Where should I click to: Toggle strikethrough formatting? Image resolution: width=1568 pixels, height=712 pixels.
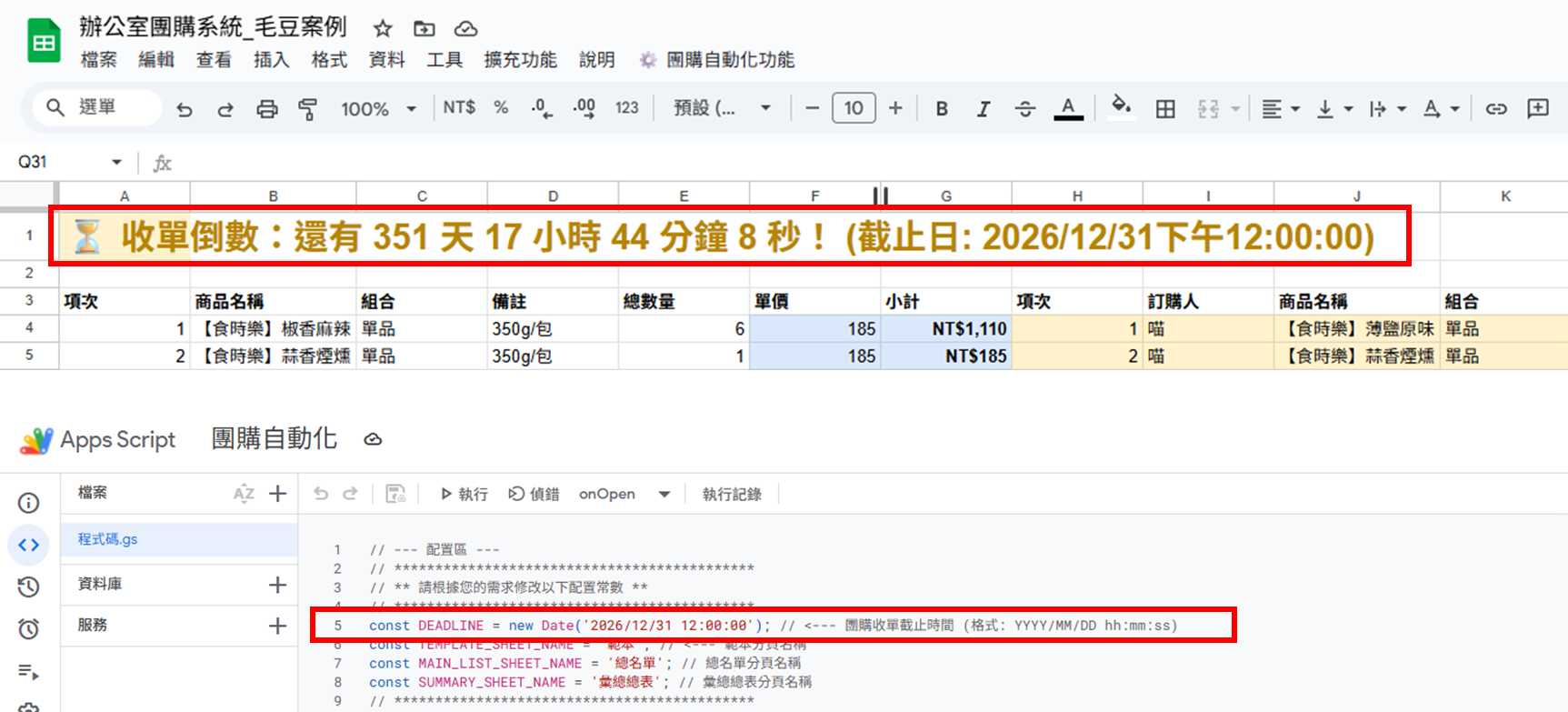tap(1024, 109)
